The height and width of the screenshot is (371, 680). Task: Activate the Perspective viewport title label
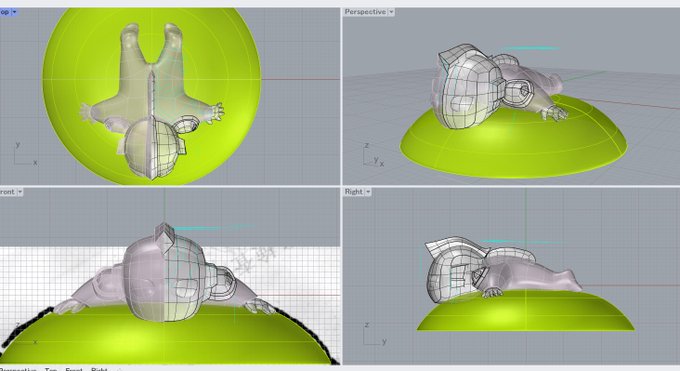[x=365, y=12]
